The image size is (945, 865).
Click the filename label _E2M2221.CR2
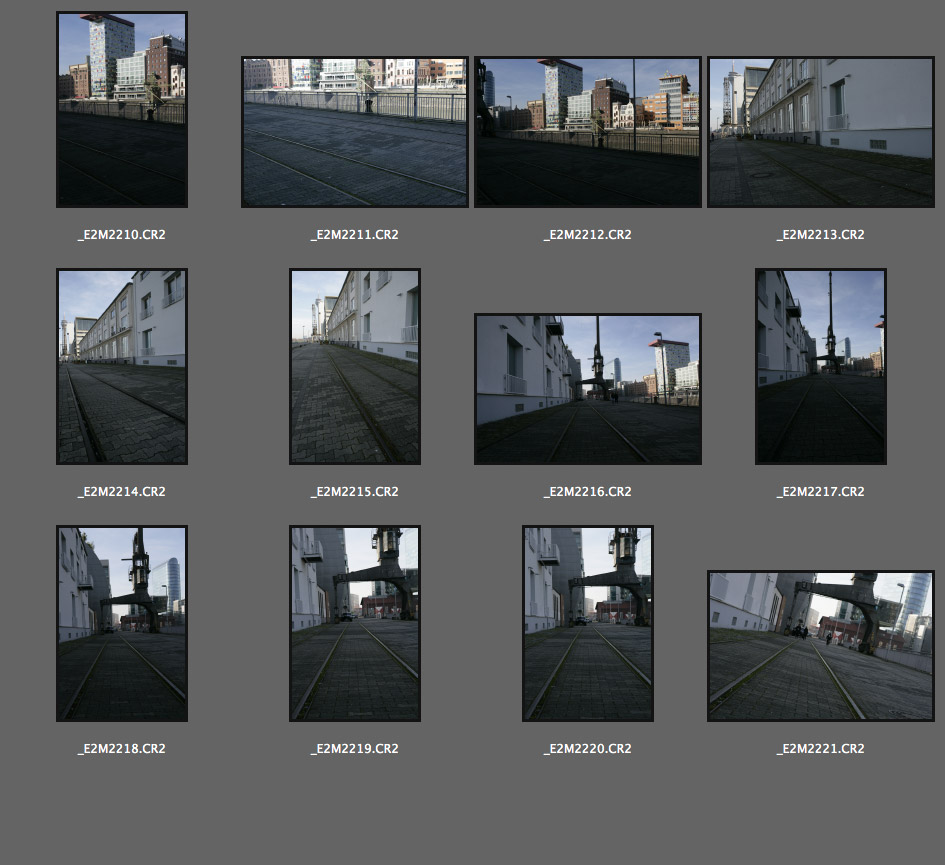tap(820, 749)
